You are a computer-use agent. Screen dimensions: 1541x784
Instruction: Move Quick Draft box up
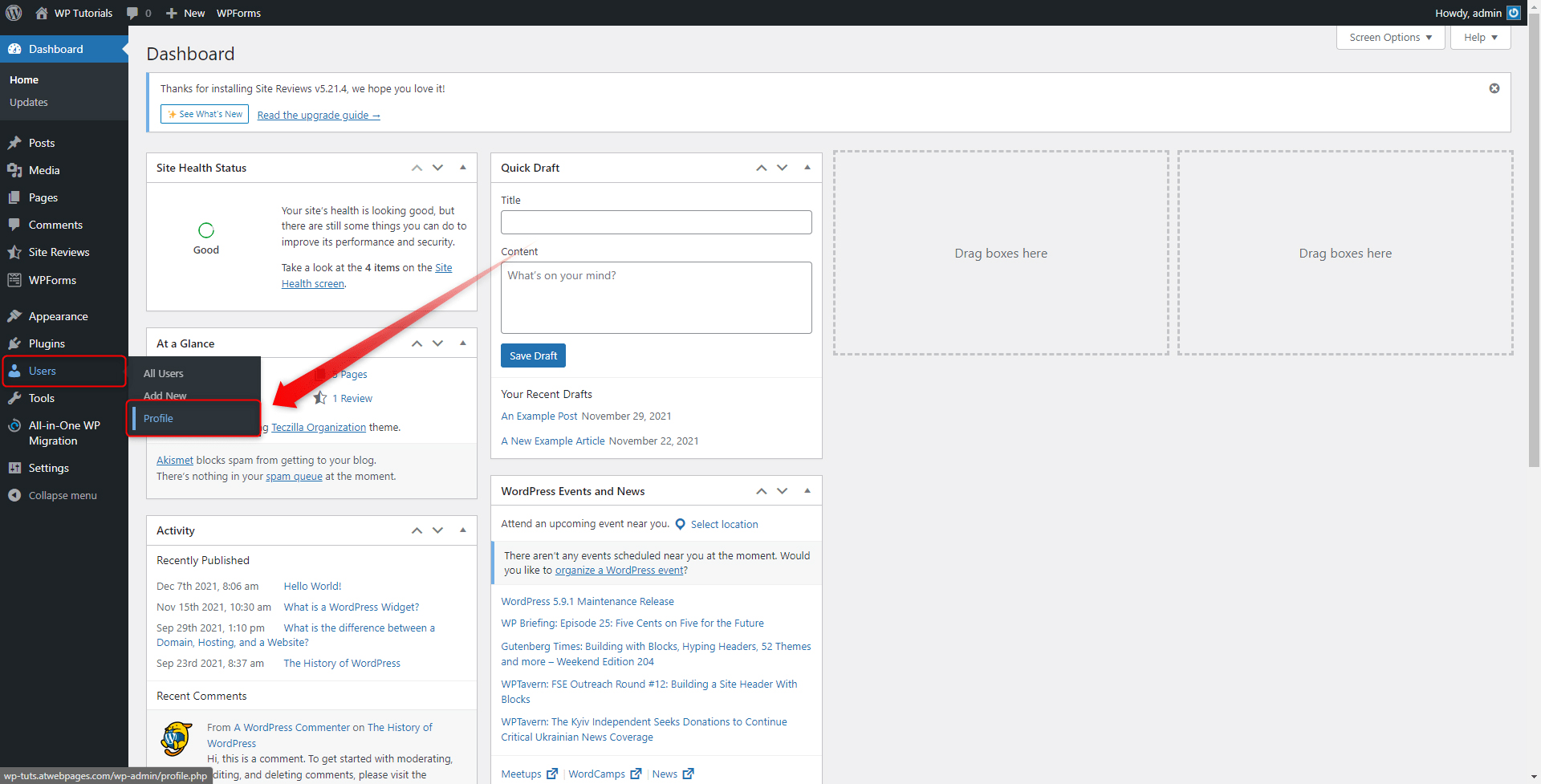pos(761,168)
